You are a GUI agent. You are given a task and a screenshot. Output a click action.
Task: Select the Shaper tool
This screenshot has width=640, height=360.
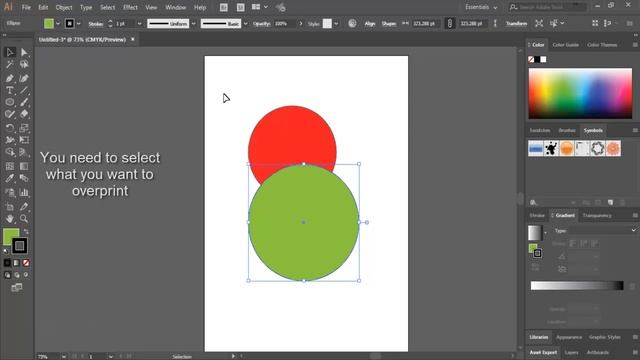10,114
